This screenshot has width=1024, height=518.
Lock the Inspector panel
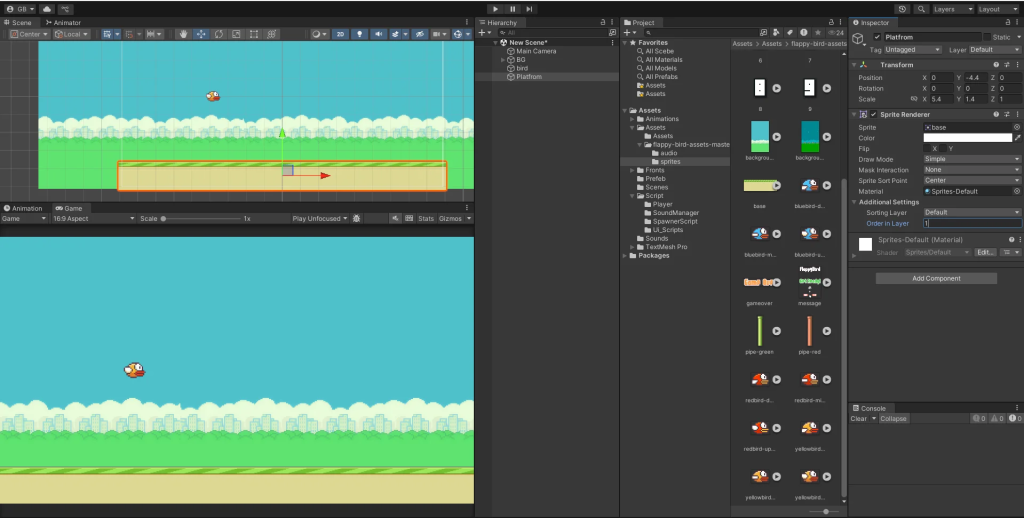point(1007,22)
